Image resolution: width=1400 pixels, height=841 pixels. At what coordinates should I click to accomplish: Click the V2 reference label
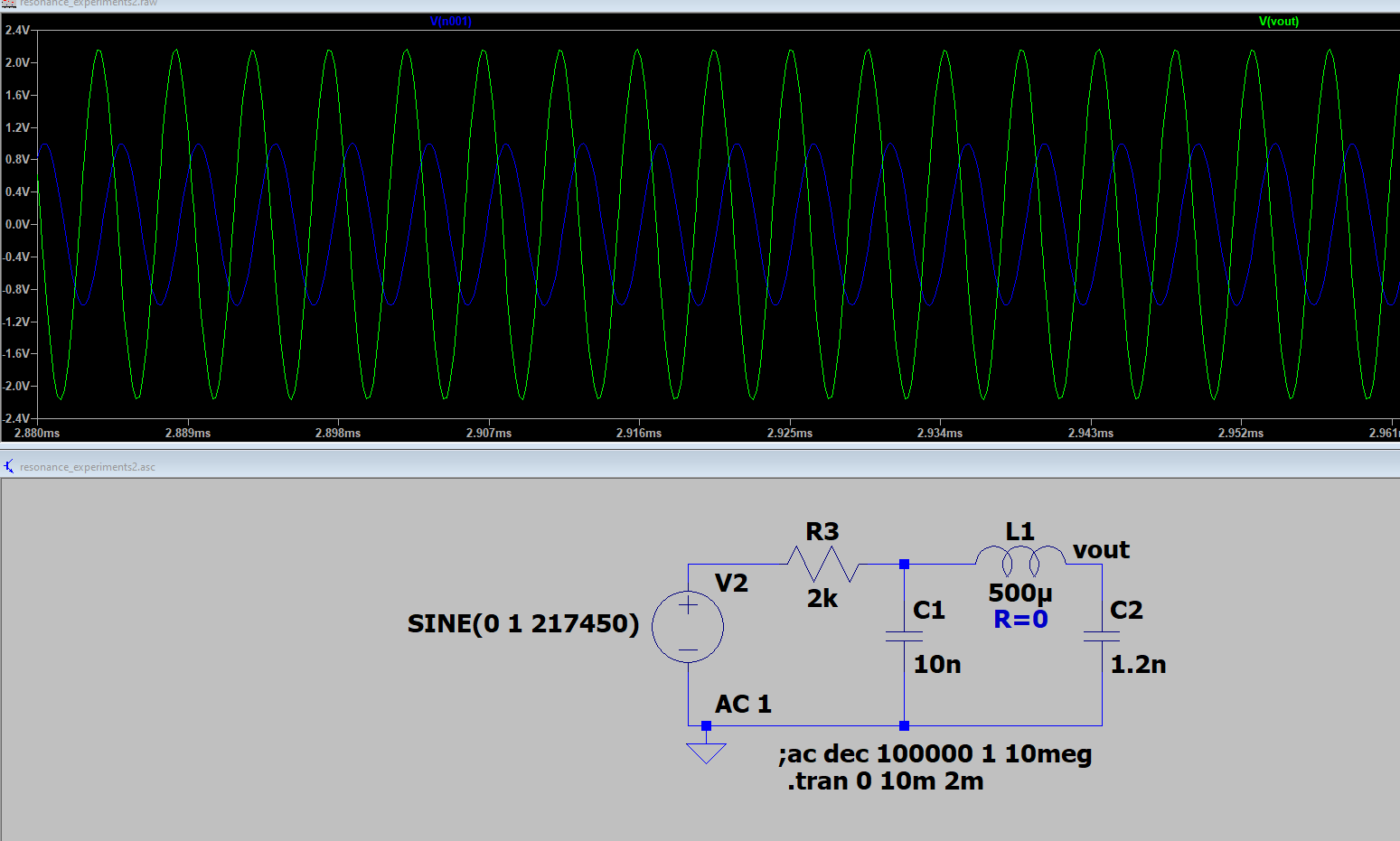click(x=731, y=583)
